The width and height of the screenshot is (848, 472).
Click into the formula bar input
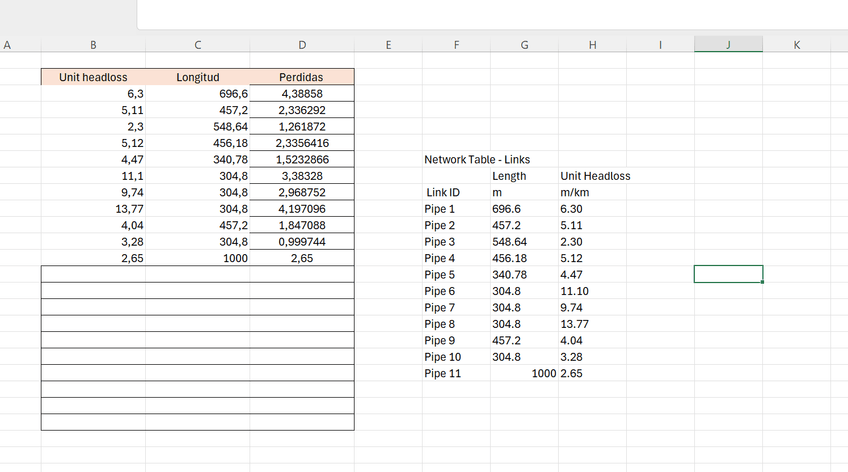[490, 14]
